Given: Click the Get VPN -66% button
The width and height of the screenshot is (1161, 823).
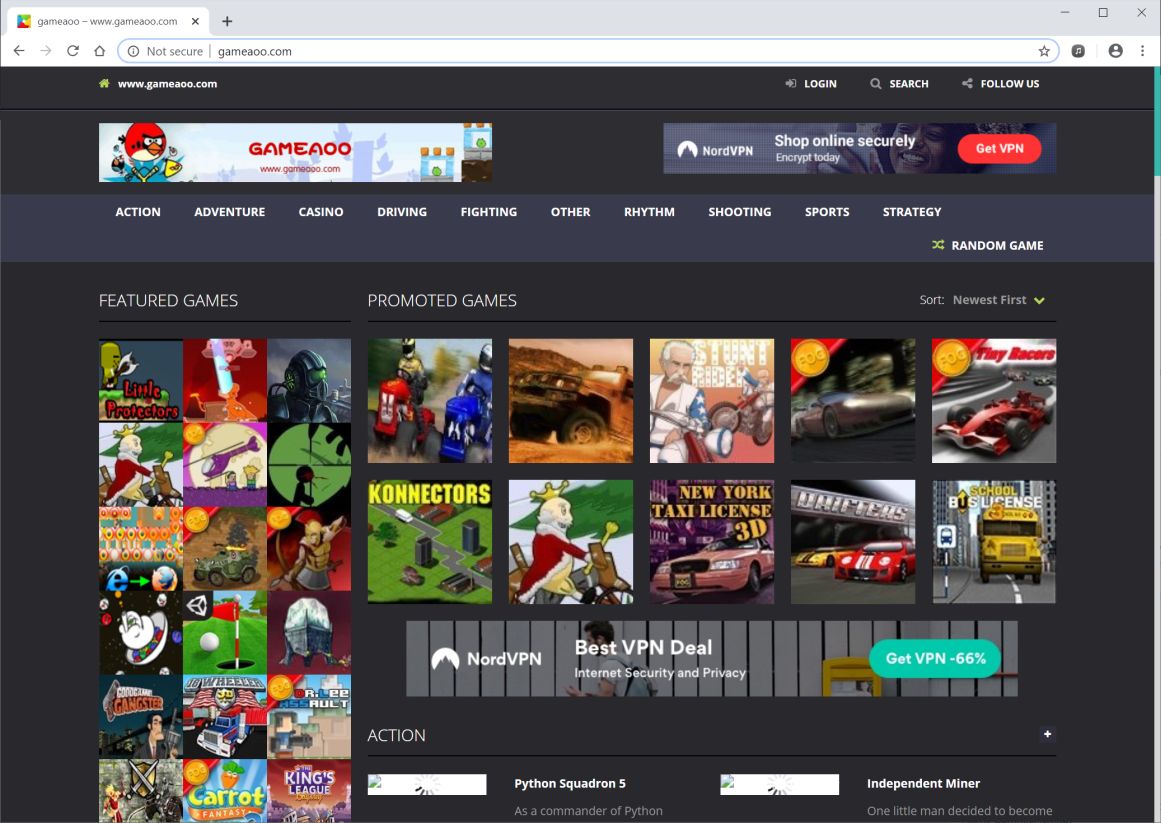Looking at the screenshot, I should (935, 658).
